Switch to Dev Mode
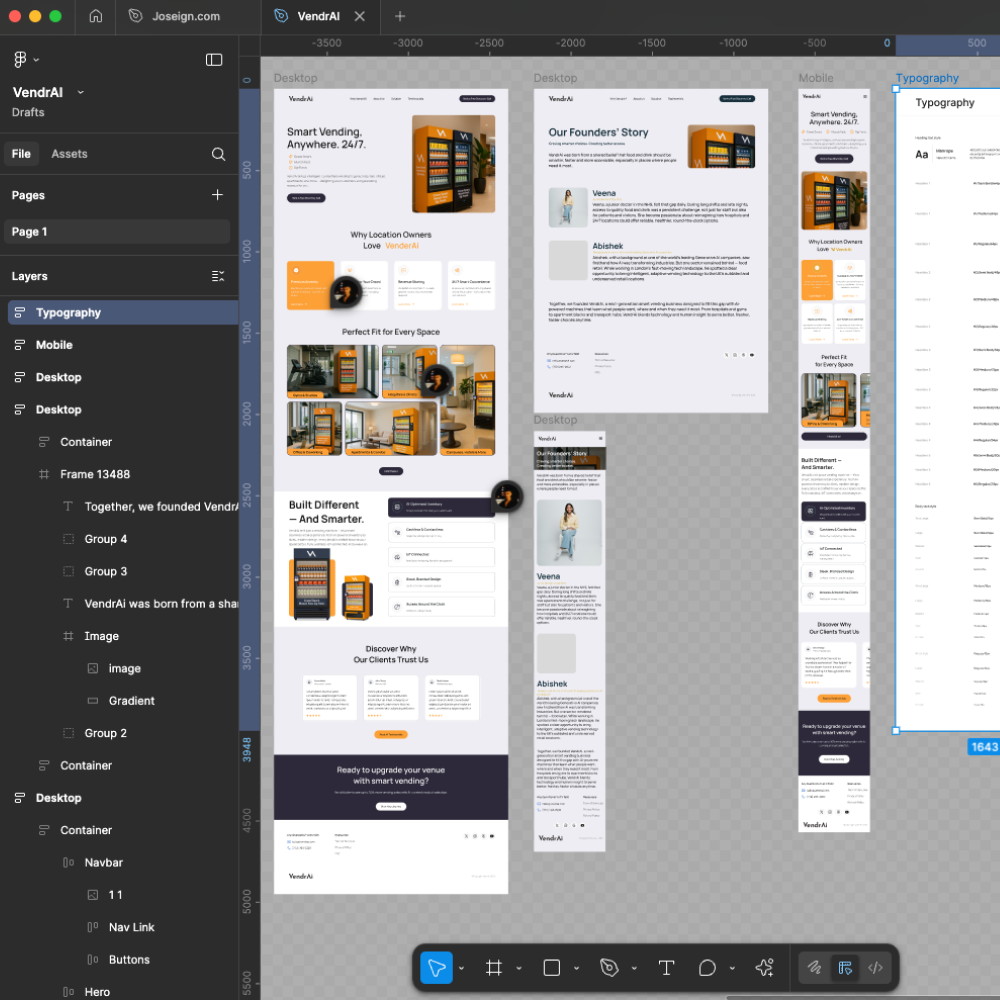The width and height of the screenshot is (1000, 1000). pos(875,967)
